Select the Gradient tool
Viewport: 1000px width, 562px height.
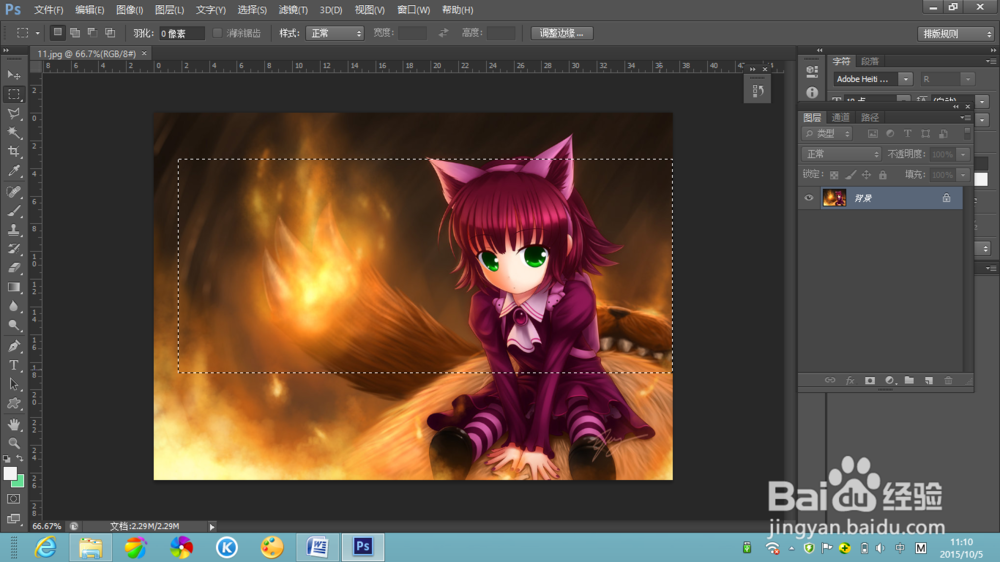[x=13, y=287]
